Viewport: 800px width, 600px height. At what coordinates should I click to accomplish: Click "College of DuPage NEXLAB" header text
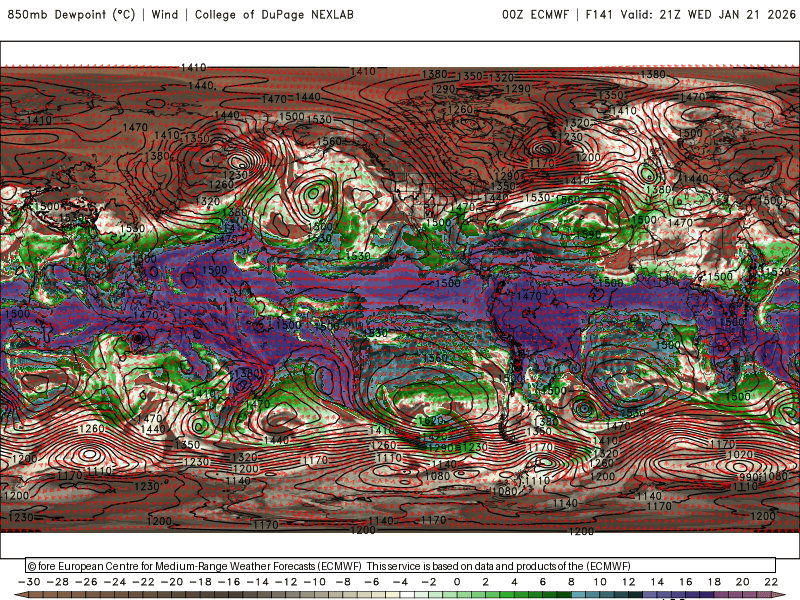(x=274, y=14)
